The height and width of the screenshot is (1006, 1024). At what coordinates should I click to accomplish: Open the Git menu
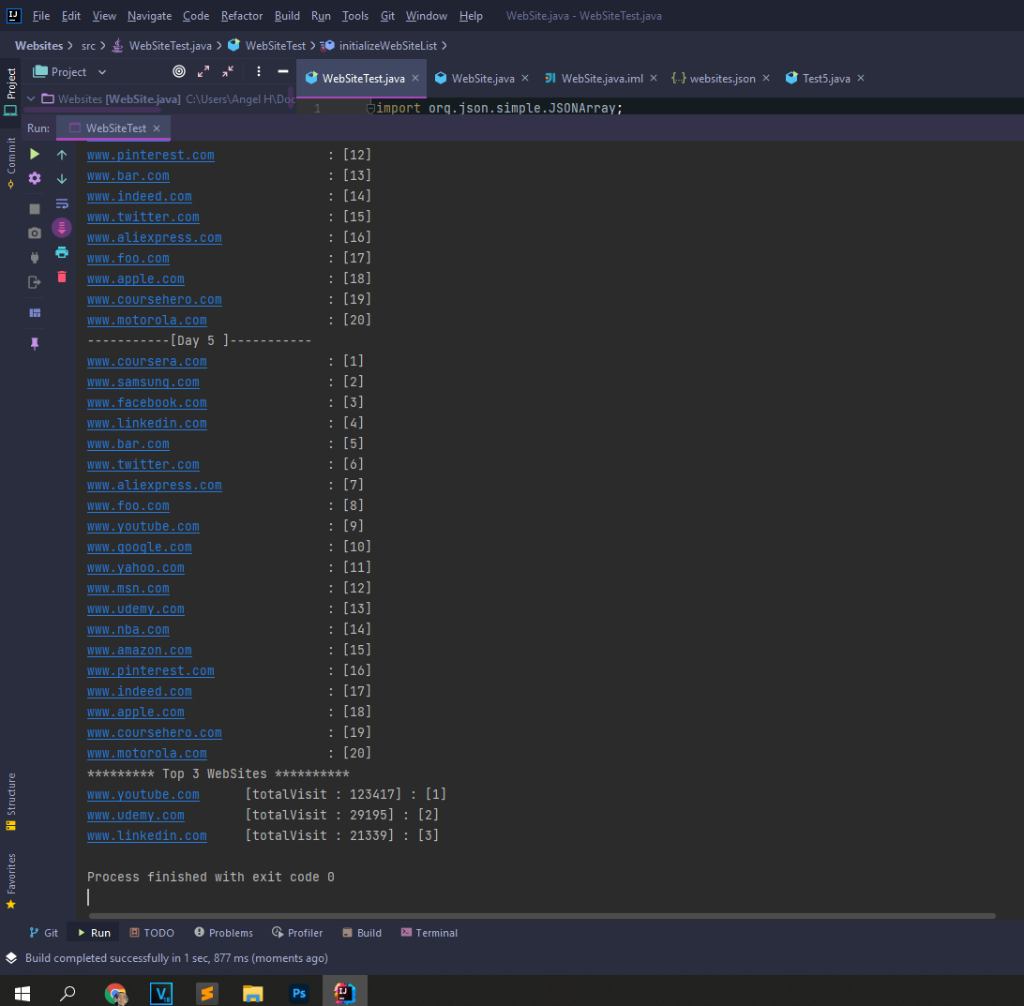point(387,16)
